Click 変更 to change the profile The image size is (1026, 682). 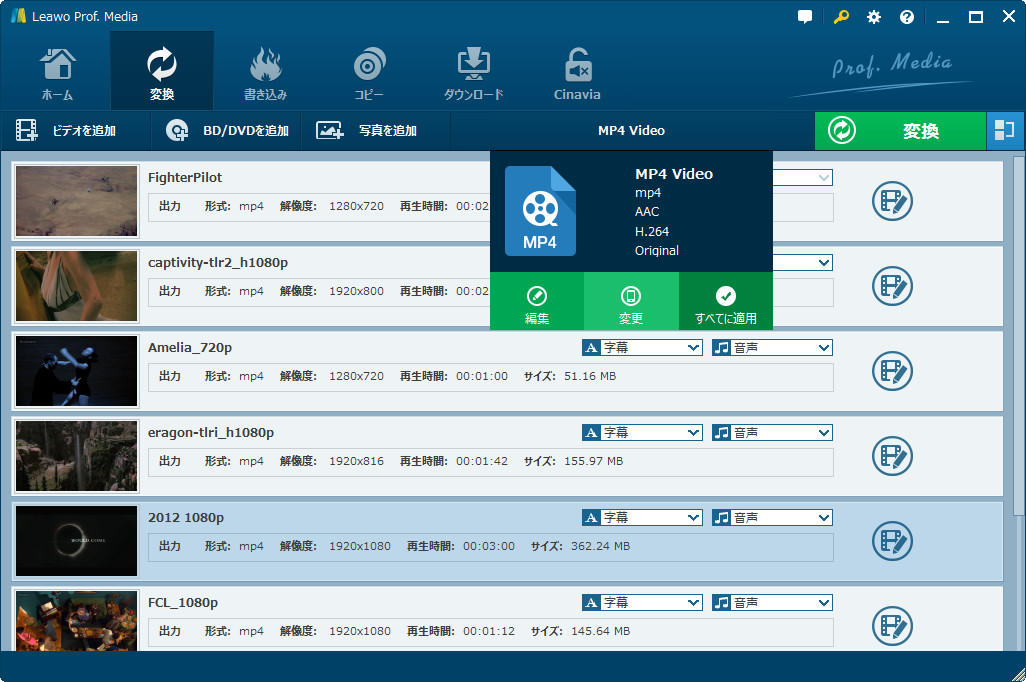pyautogui.click(x=631, y=304)
